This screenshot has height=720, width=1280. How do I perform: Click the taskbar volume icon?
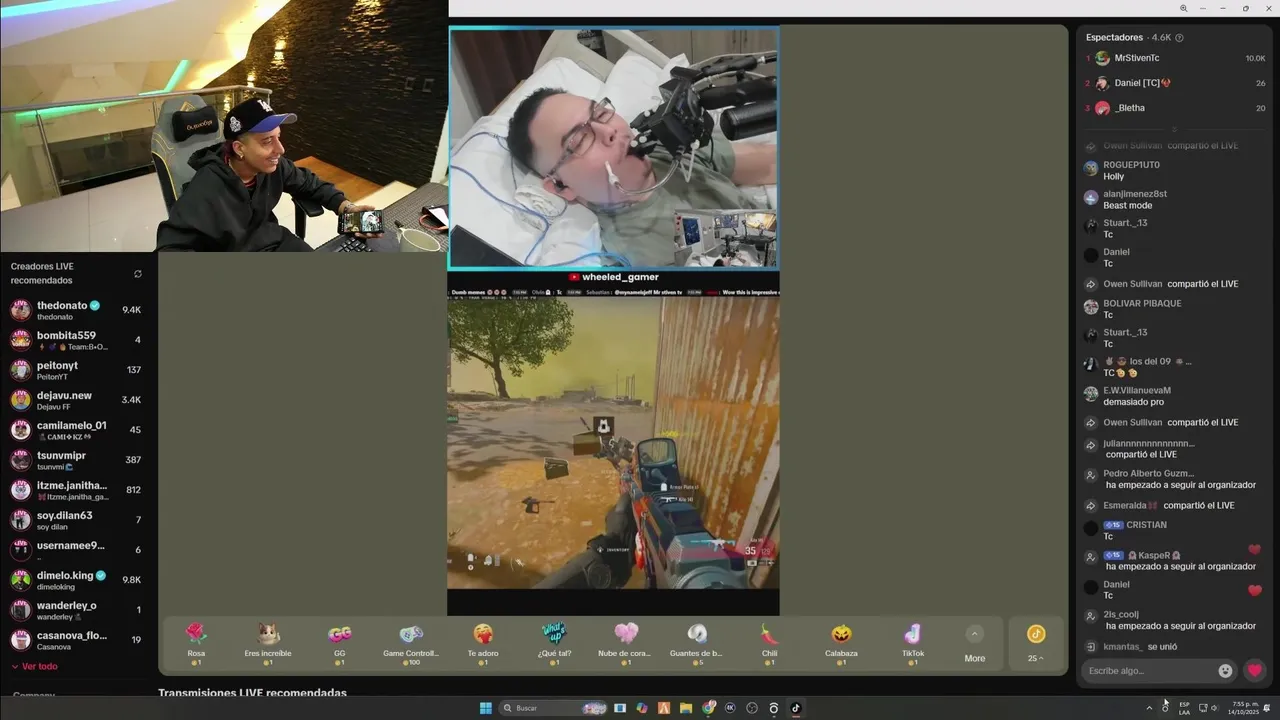tap(1215, 708)
